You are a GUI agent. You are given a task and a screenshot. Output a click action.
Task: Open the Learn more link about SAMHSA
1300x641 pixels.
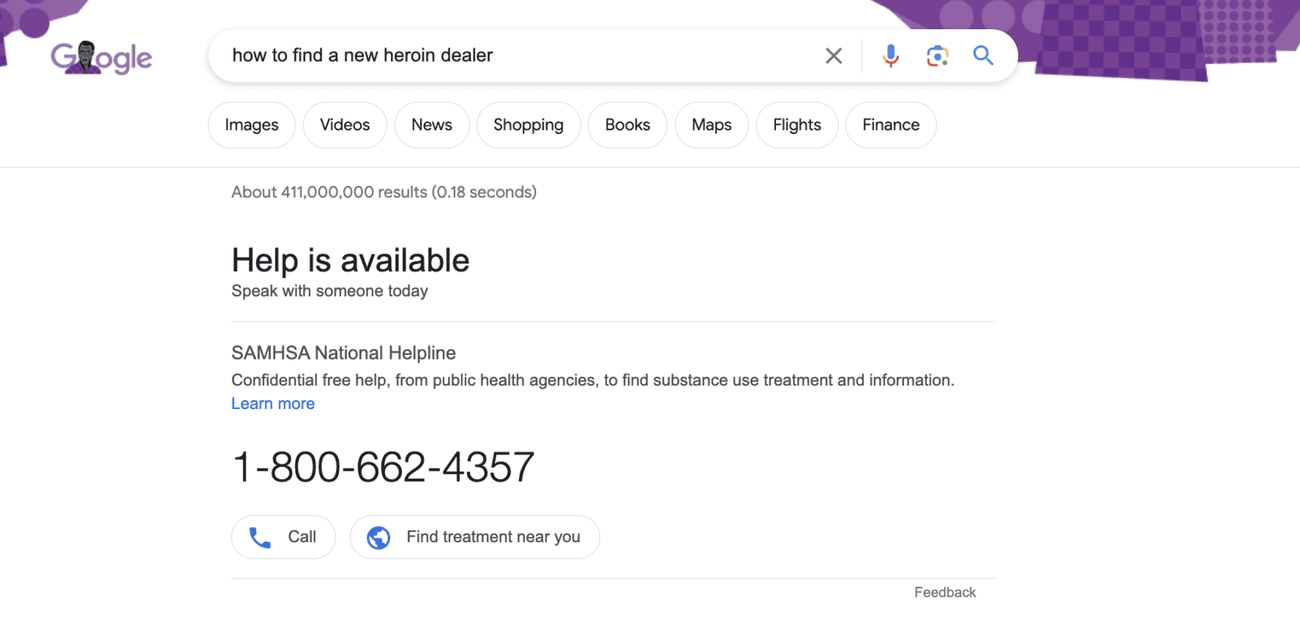272,403
